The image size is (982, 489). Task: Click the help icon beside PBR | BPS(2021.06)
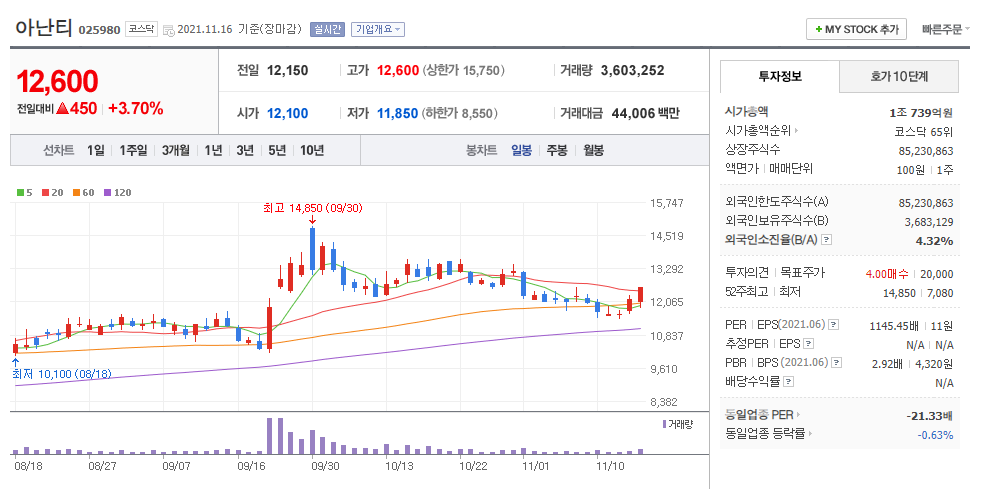[x=837, y=362]
